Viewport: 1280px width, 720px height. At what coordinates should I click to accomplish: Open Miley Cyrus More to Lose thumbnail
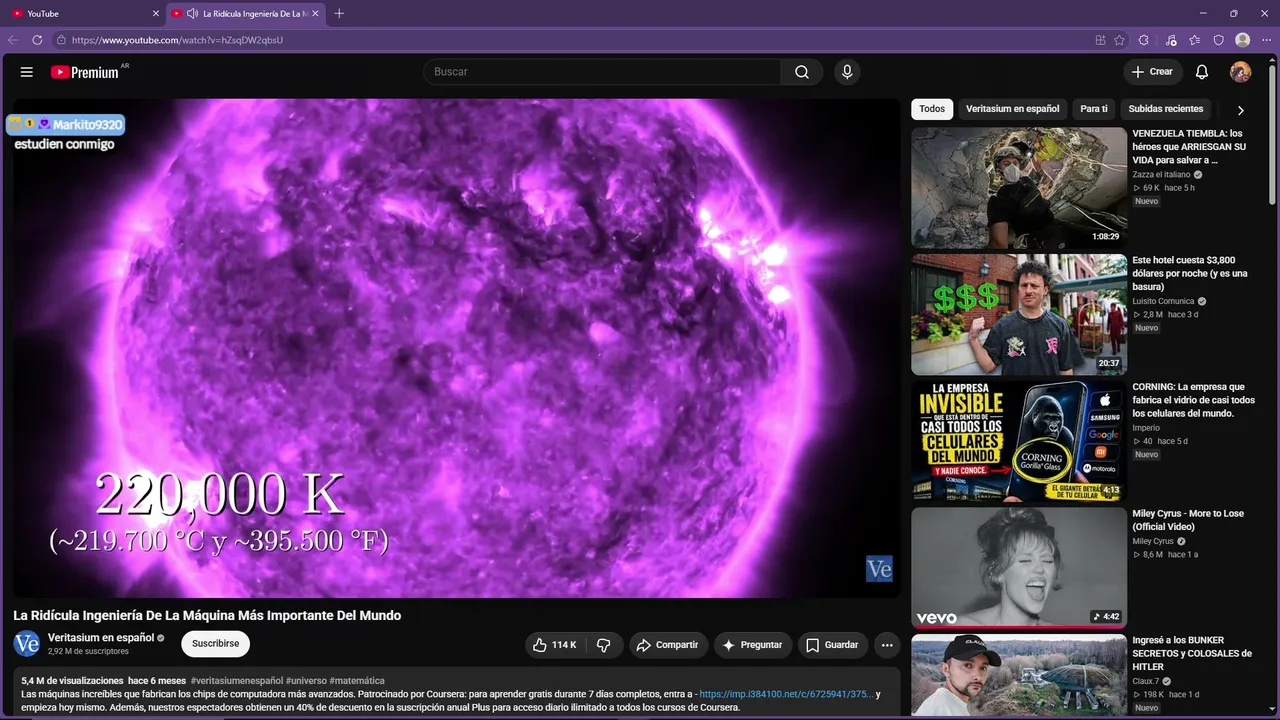[x=1019, y=568]
